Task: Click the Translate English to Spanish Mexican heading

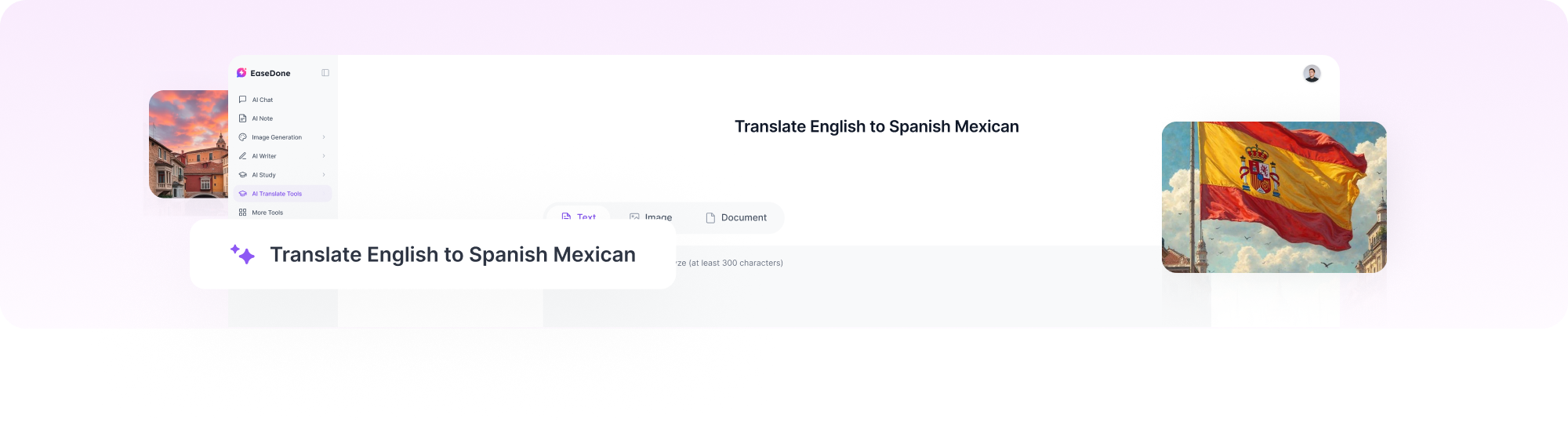Action: 877,126
